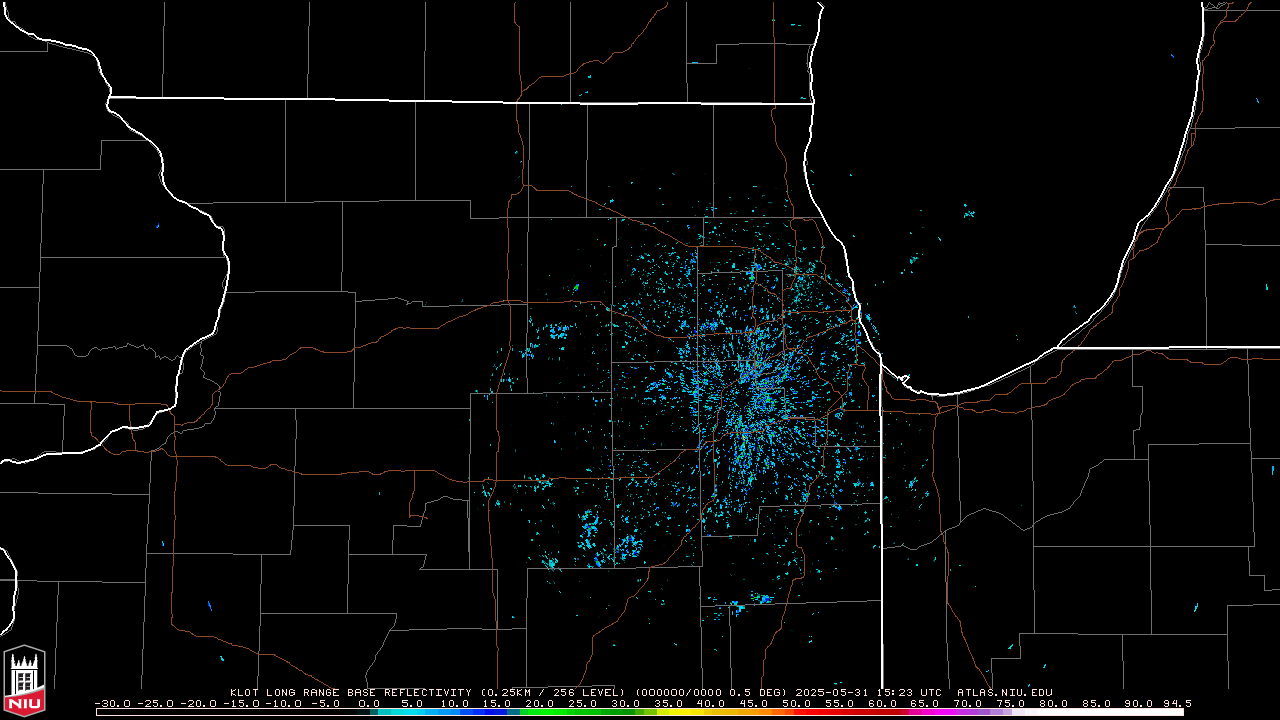Click the -15.0 scale value

click(x=242, y=703)
